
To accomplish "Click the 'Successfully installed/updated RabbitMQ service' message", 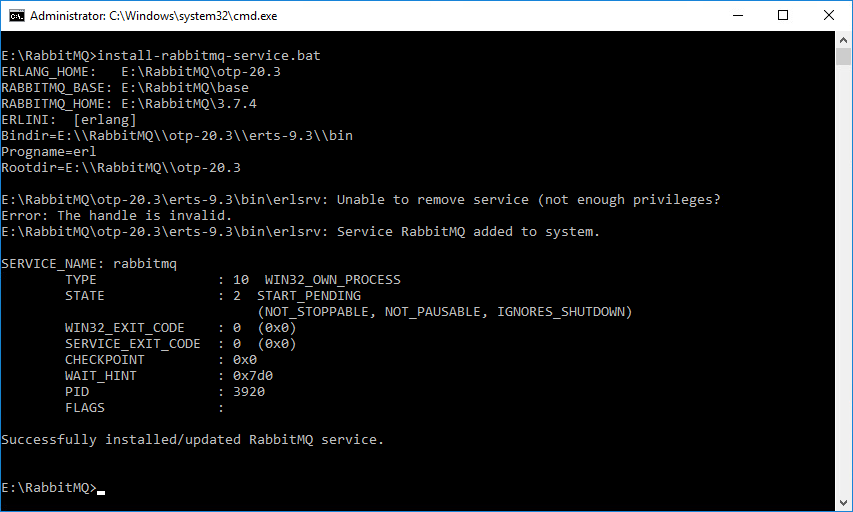I will click(x=193, y=440).
